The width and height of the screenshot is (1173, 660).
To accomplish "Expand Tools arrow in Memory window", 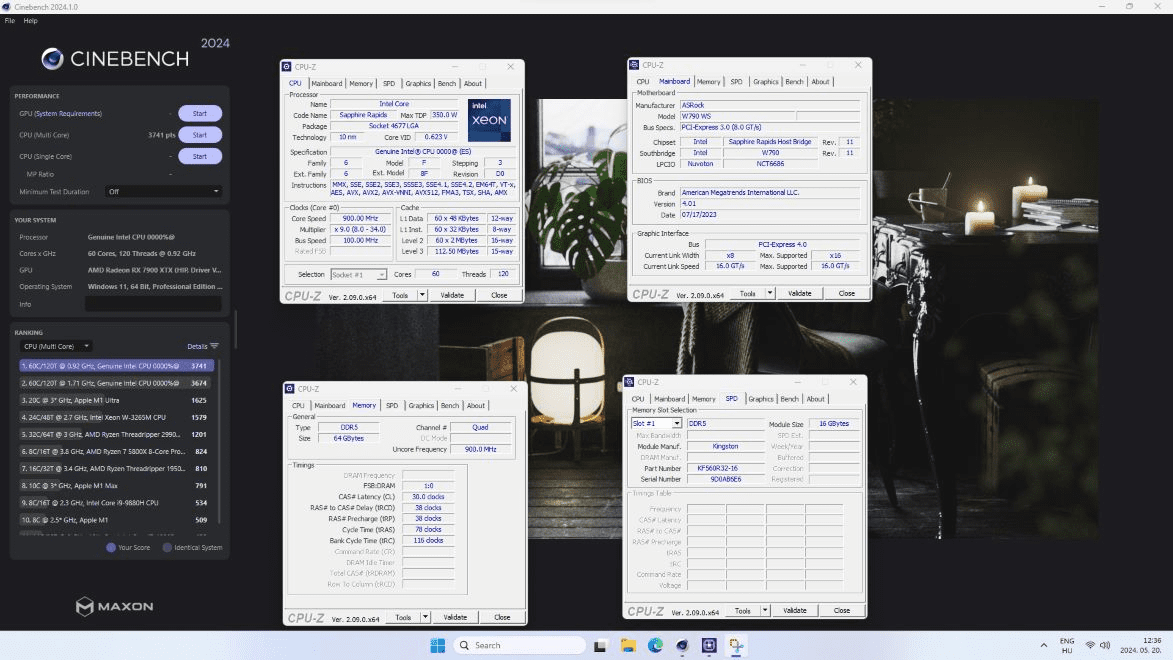I will [x=425, y=617].
